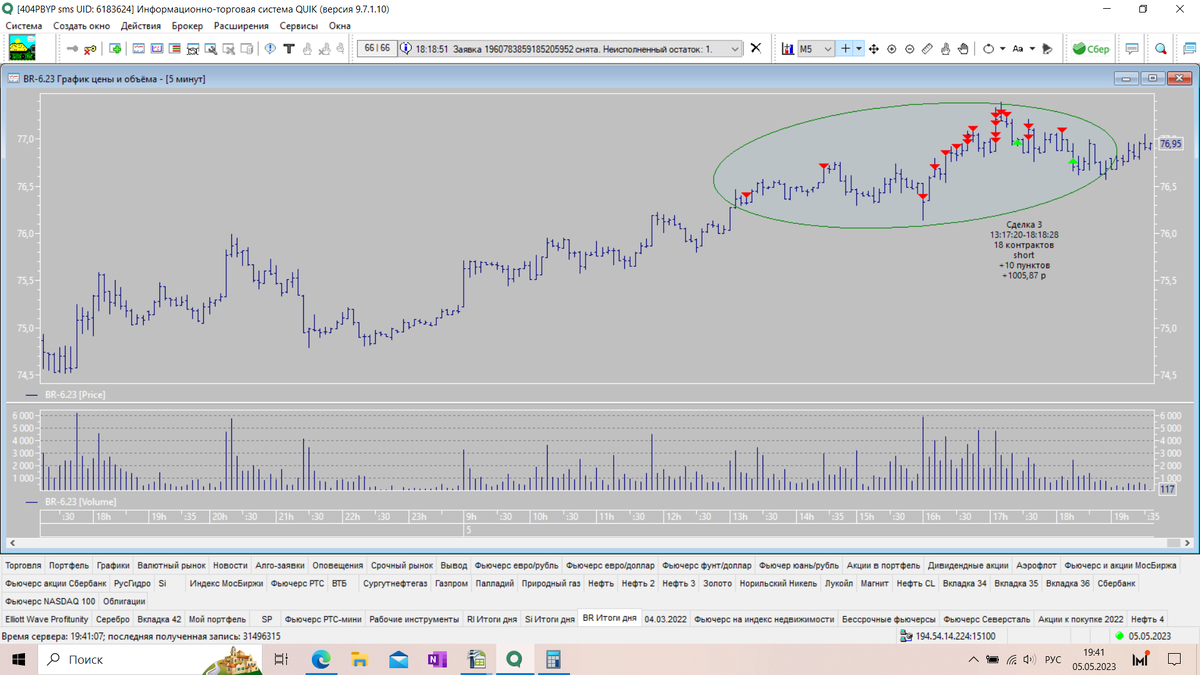Switch to the RI Итоги дня tab
The image size is (1200, 675).
click(x=491, y=619)
